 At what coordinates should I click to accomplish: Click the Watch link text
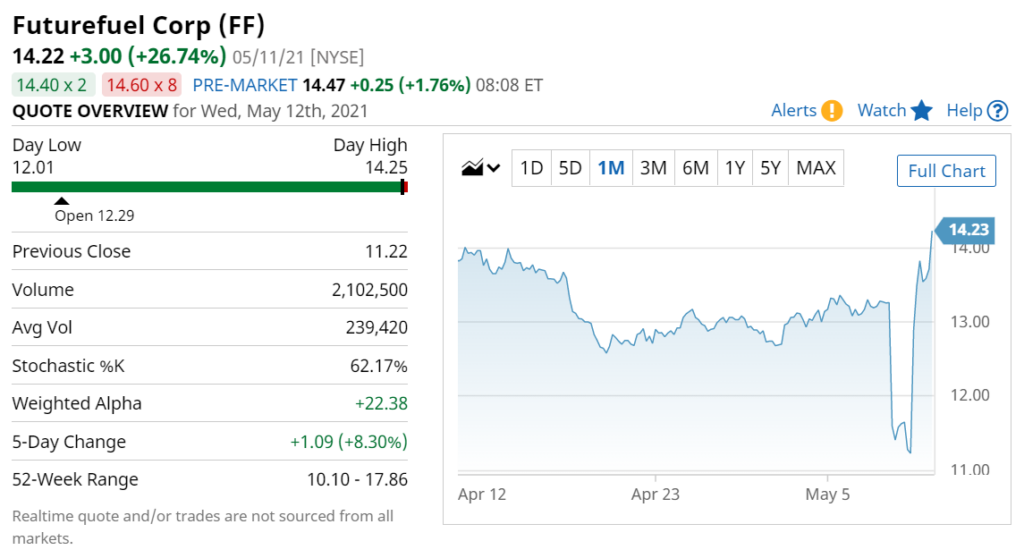(882, 110)
